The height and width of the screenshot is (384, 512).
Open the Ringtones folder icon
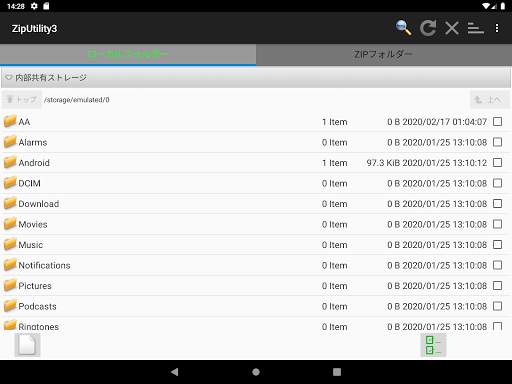pyautogui.click(x=10, y=325)
